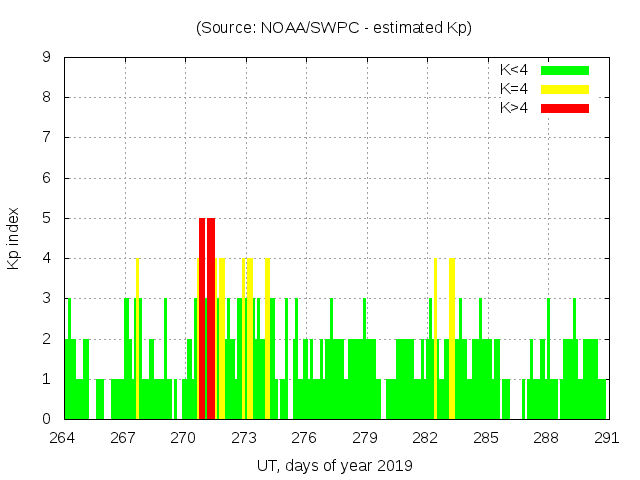This screenshot has height=480, width=640.
Task: Click the yellow bar just right of day 267
Action: click(x=137, y=338)
